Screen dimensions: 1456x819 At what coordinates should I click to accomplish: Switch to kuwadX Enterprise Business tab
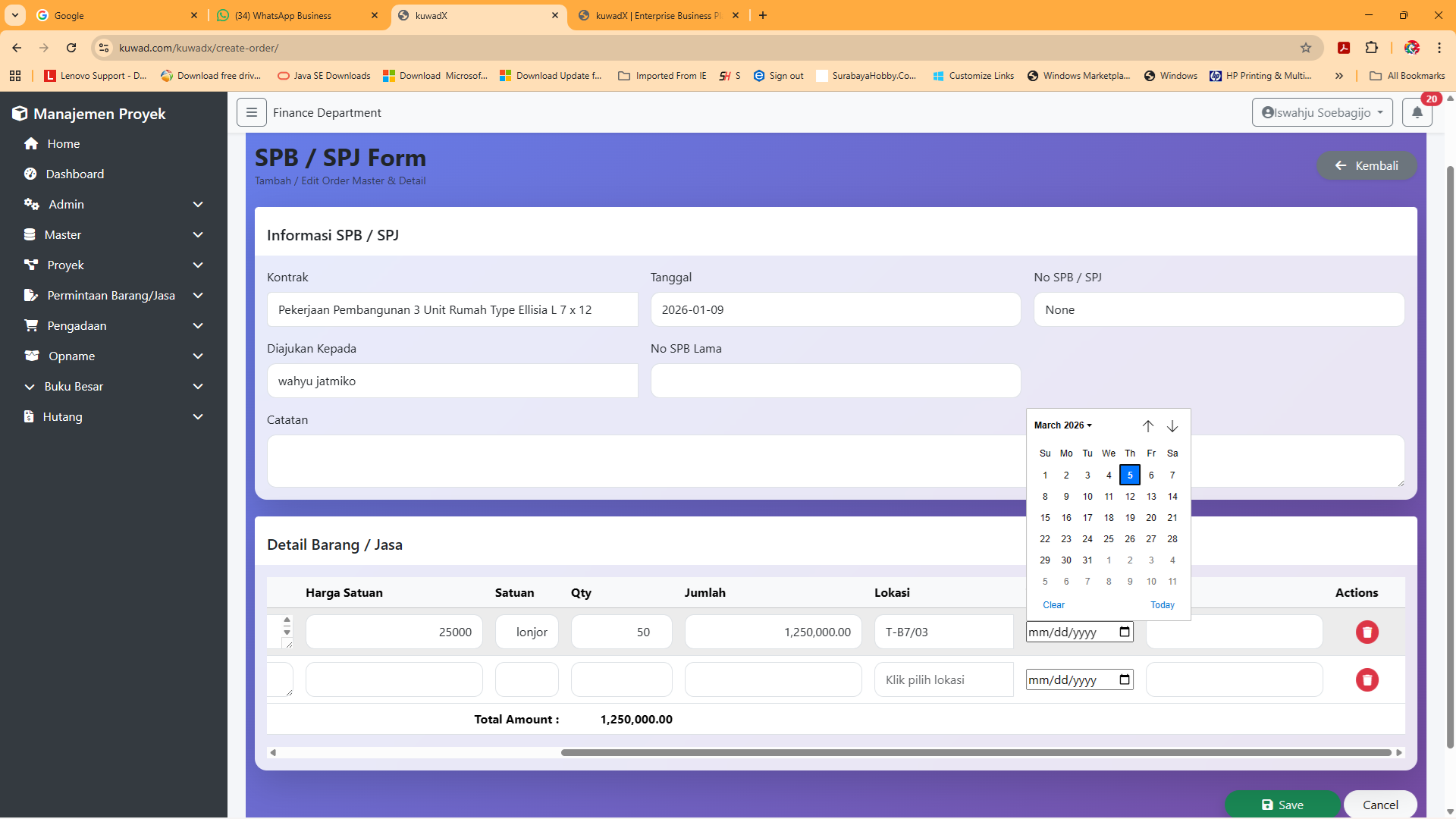(x=658, y=15)
